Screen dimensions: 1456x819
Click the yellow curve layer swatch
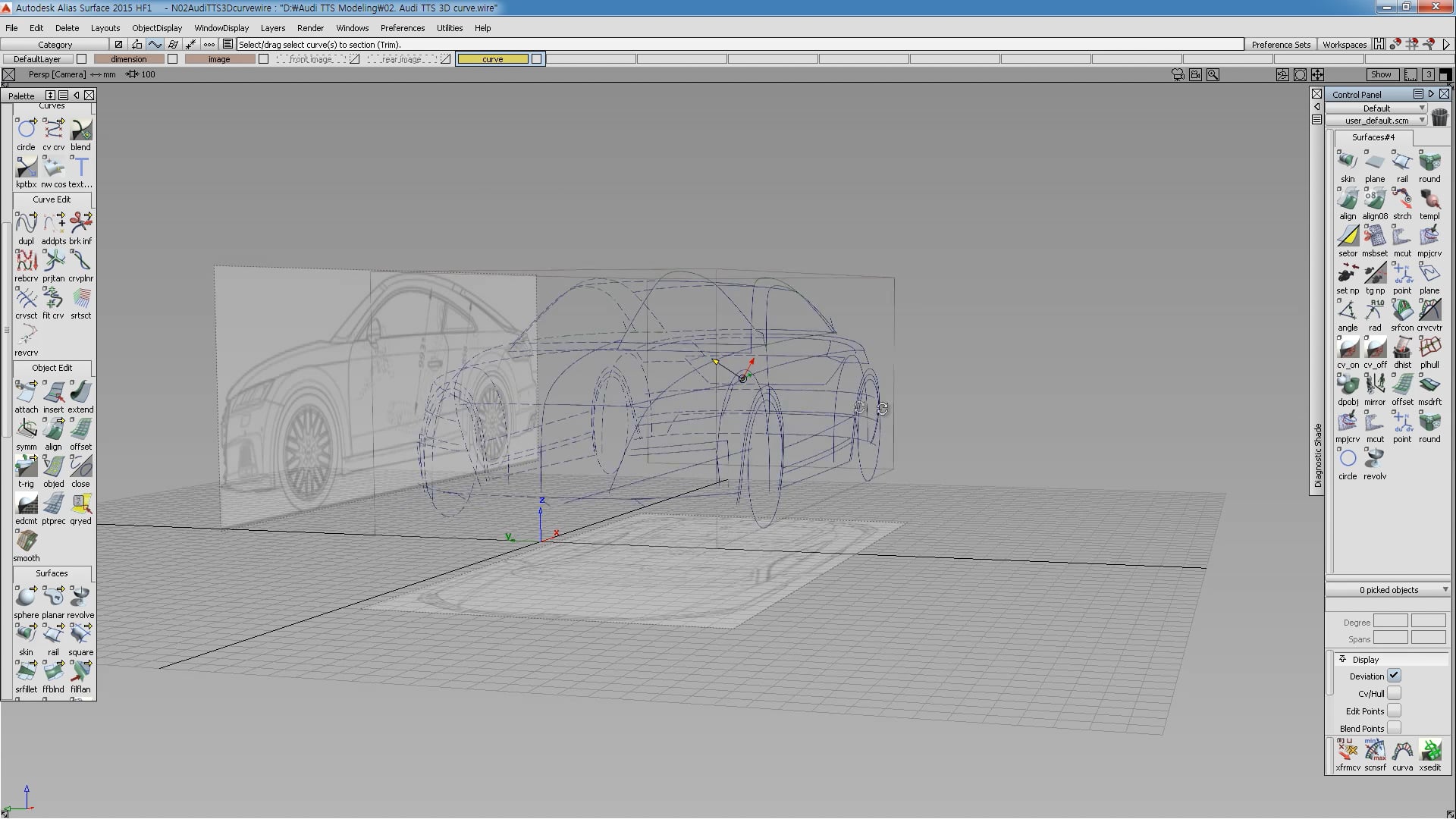pyautogui.click(x=493, y=59)
